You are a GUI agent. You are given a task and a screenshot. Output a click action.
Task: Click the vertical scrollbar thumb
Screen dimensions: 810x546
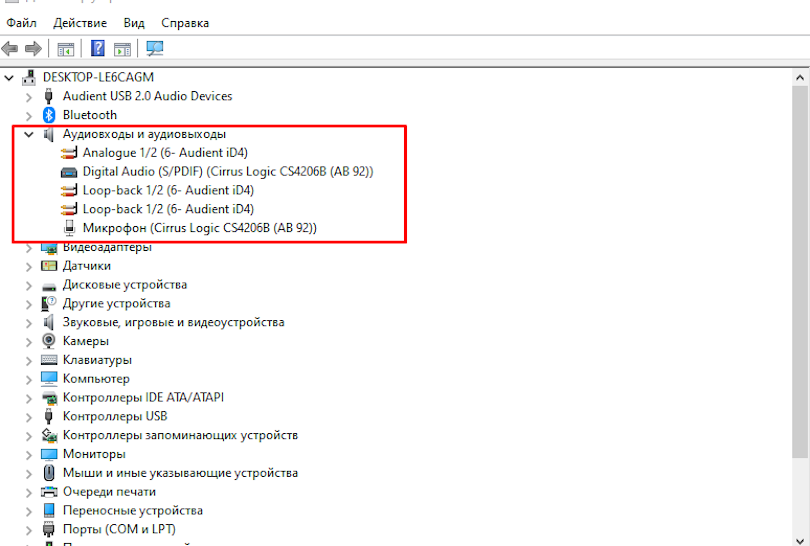pos(800,272)
